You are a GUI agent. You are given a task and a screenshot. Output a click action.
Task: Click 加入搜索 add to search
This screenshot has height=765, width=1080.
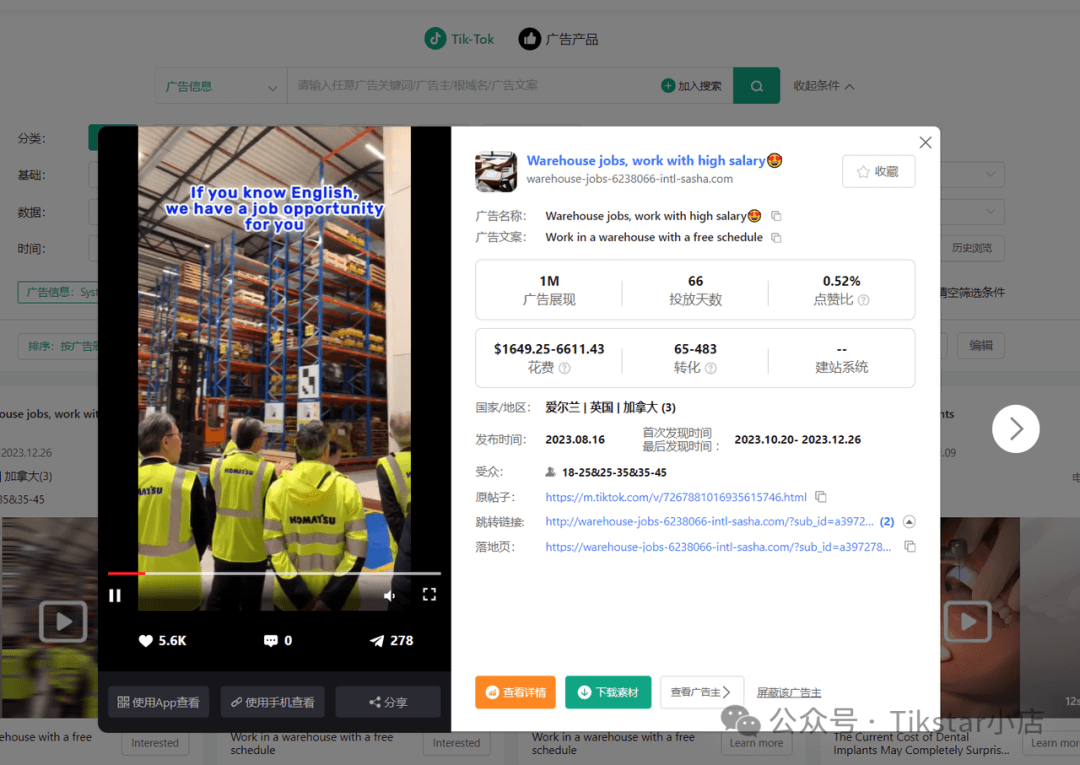click(x=692, y=86)
